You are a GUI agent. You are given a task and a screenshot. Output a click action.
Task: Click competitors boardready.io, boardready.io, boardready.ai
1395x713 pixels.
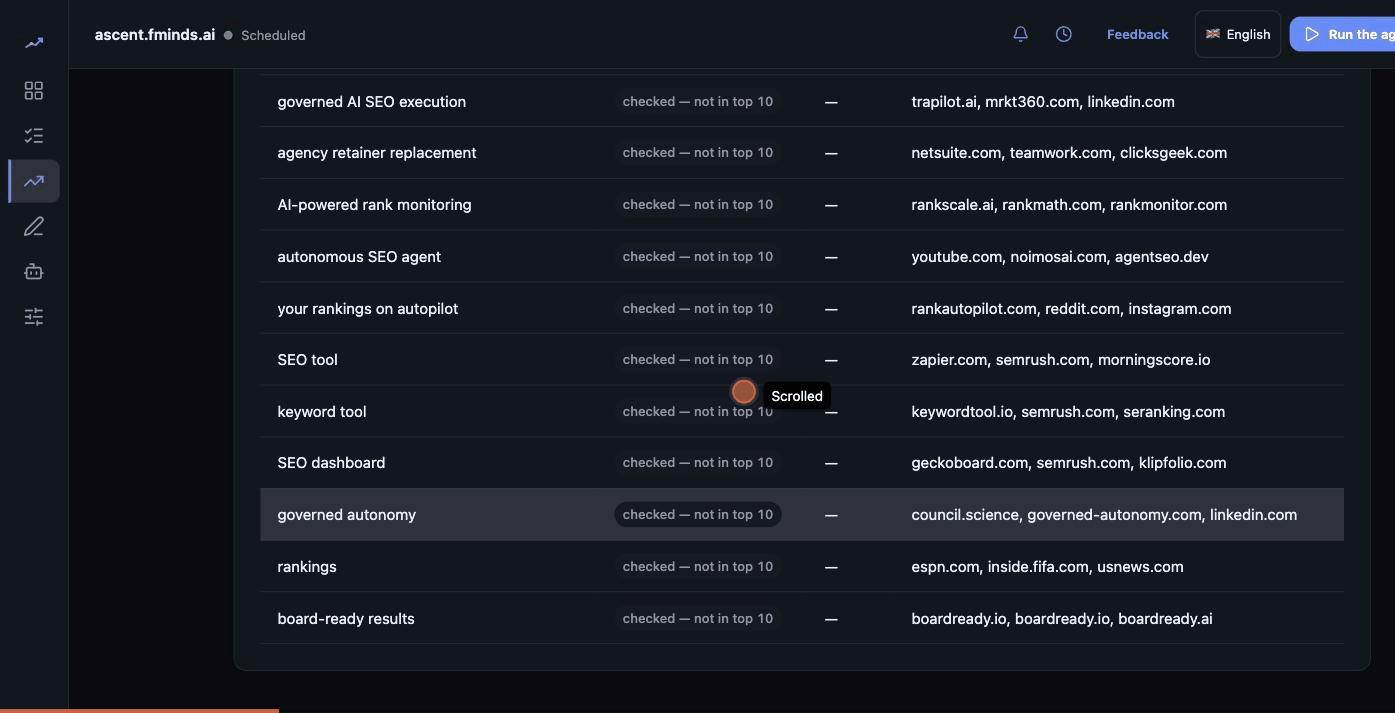(1062, 619)
